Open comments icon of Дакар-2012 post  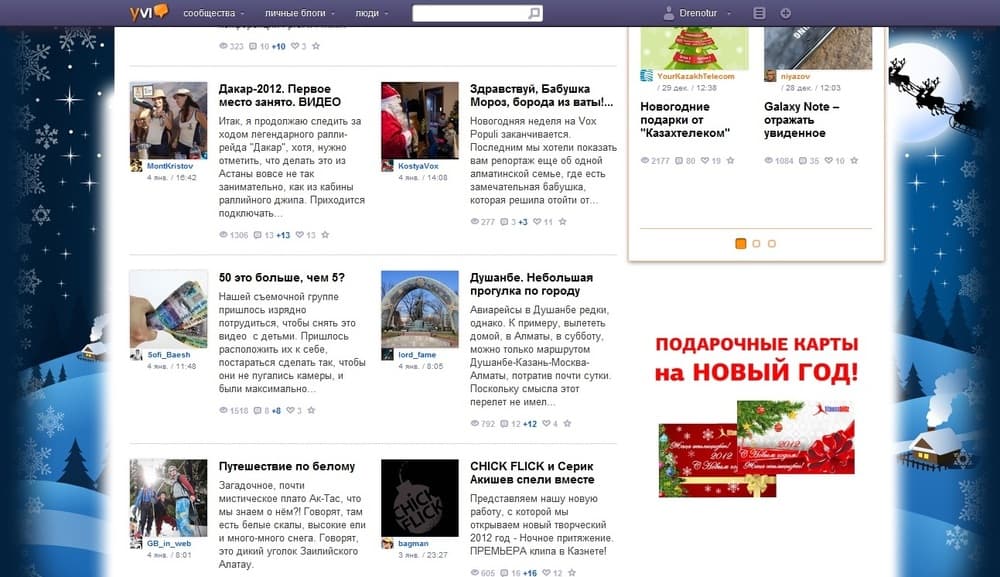coord(258,235)
